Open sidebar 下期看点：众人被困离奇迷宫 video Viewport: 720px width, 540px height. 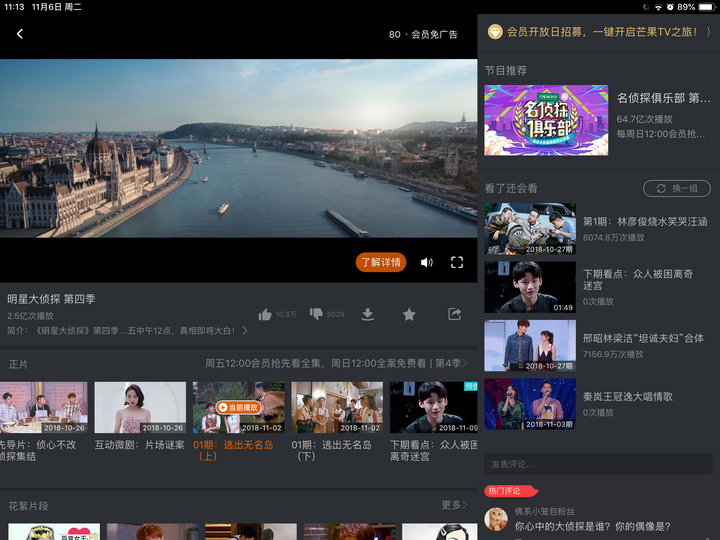click(x=530, y=287)
